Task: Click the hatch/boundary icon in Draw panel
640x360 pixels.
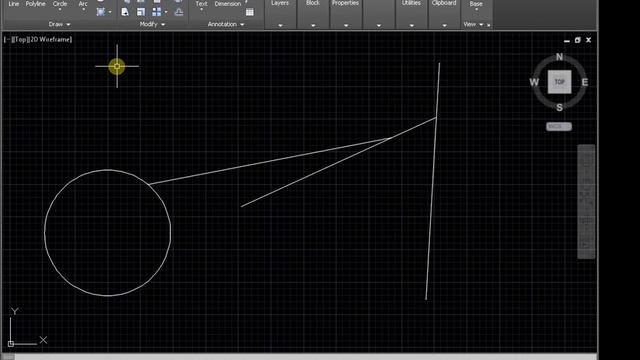Action: pos(100,12)
